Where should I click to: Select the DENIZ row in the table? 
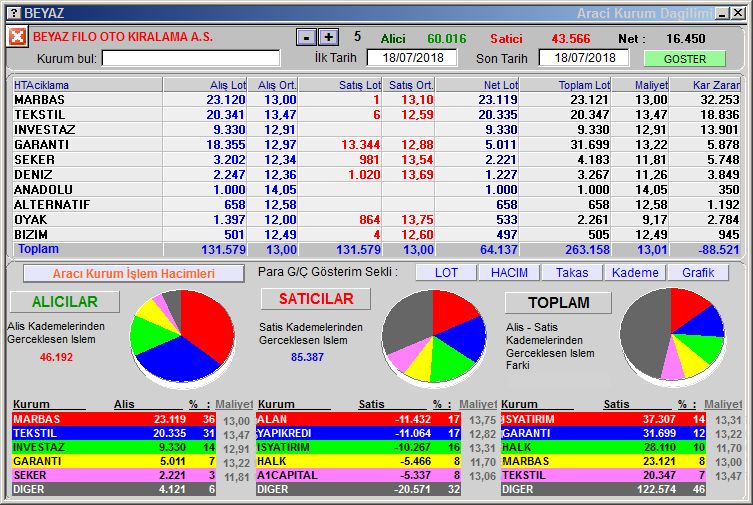[377, 174]
